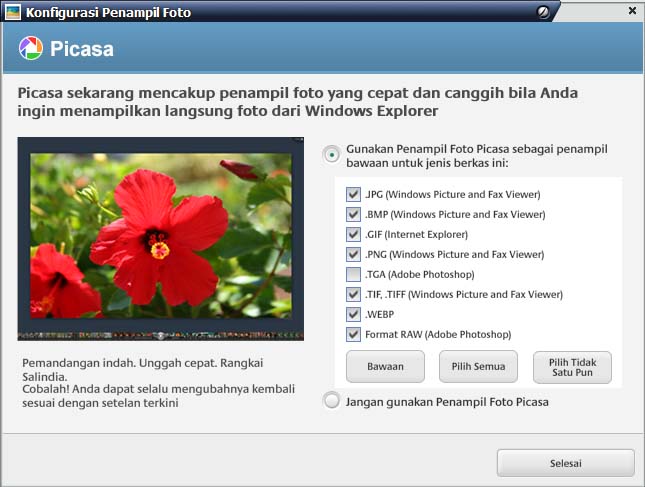Click the filmstrip bar below preview photo

point(161,335)
